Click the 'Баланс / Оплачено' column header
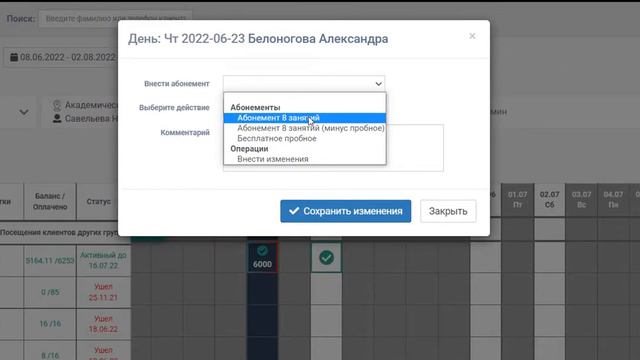 point(50,201)
